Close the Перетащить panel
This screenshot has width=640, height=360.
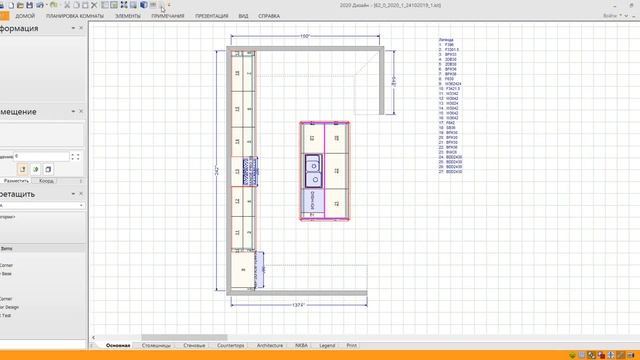[81, 193]
